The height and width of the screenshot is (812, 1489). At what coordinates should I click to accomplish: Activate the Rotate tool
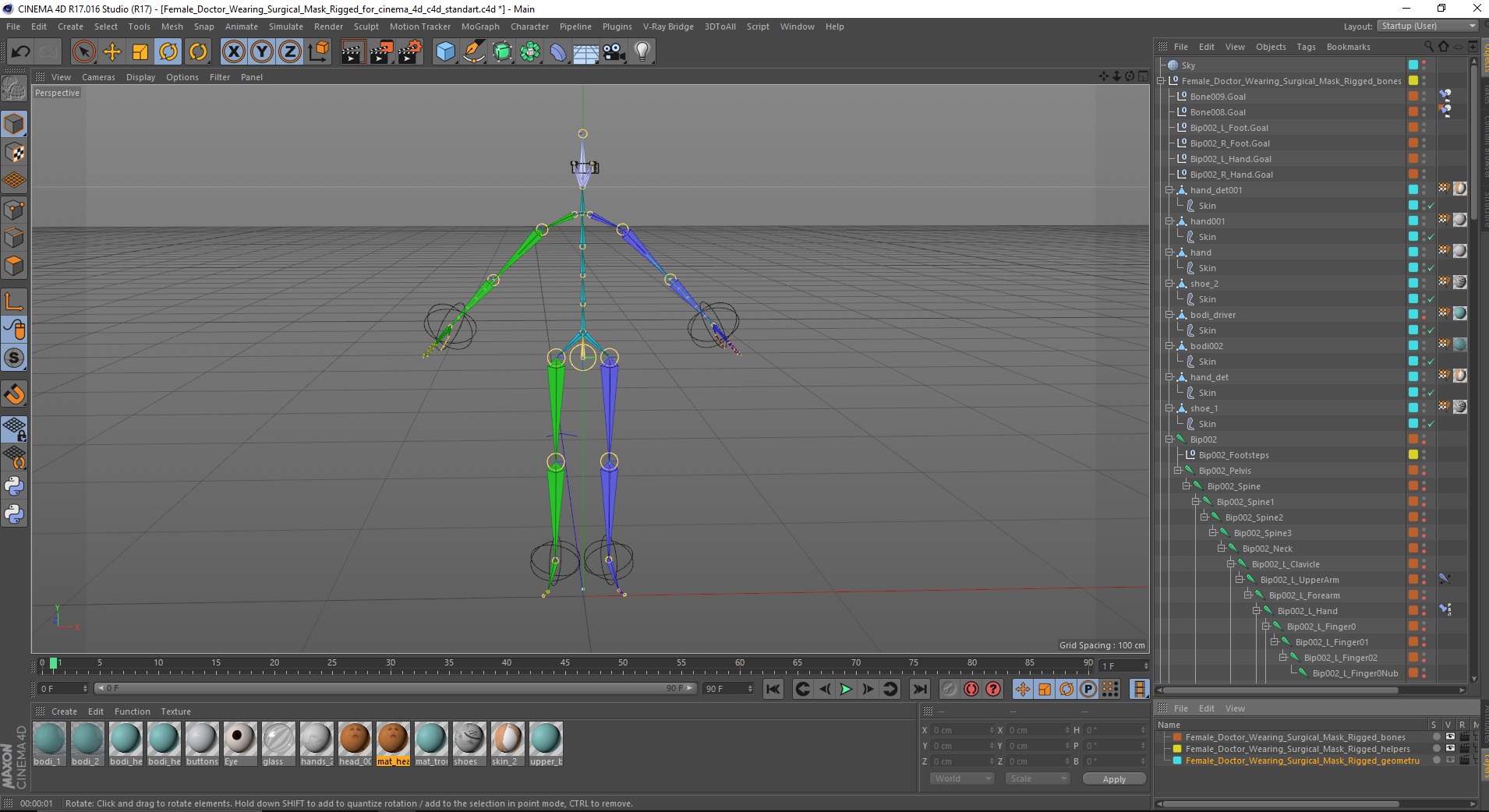168,52
